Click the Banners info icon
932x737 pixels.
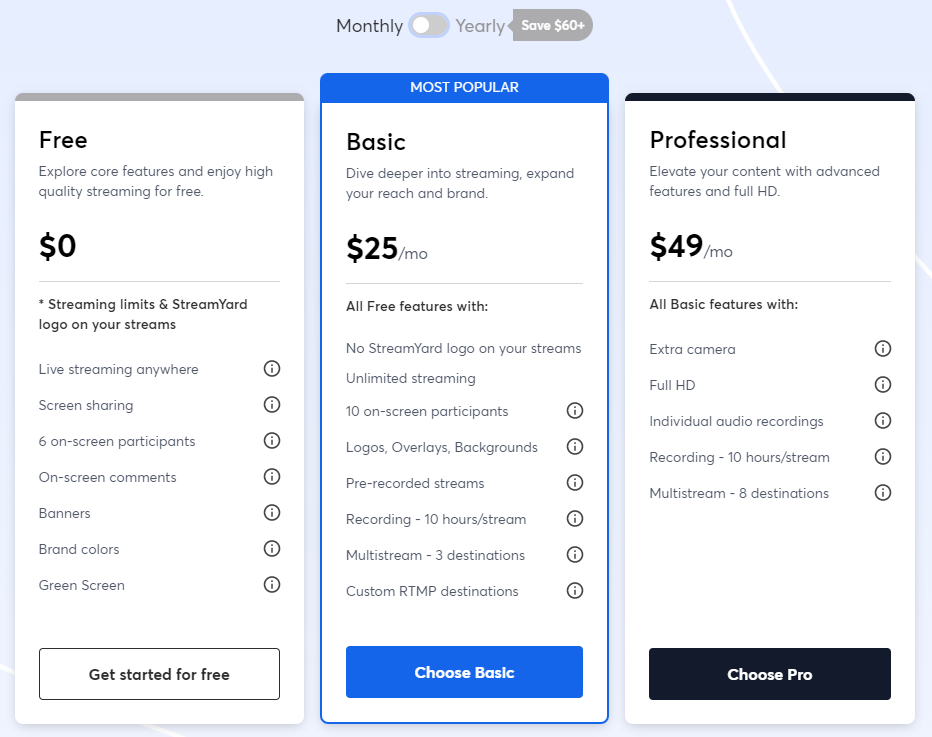tap(271, 512)
